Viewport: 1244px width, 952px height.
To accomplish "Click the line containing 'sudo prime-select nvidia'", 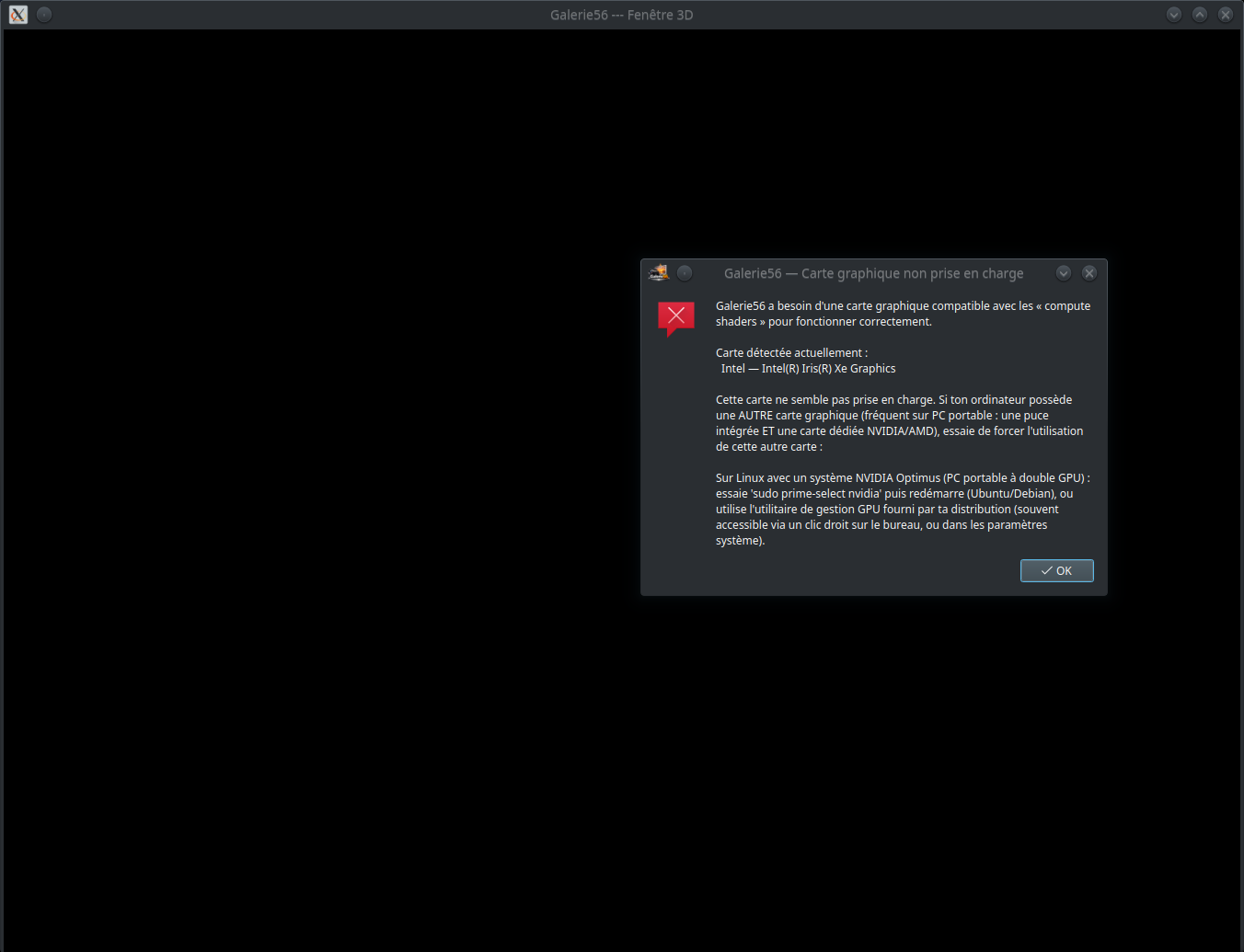I will [894, 494].
